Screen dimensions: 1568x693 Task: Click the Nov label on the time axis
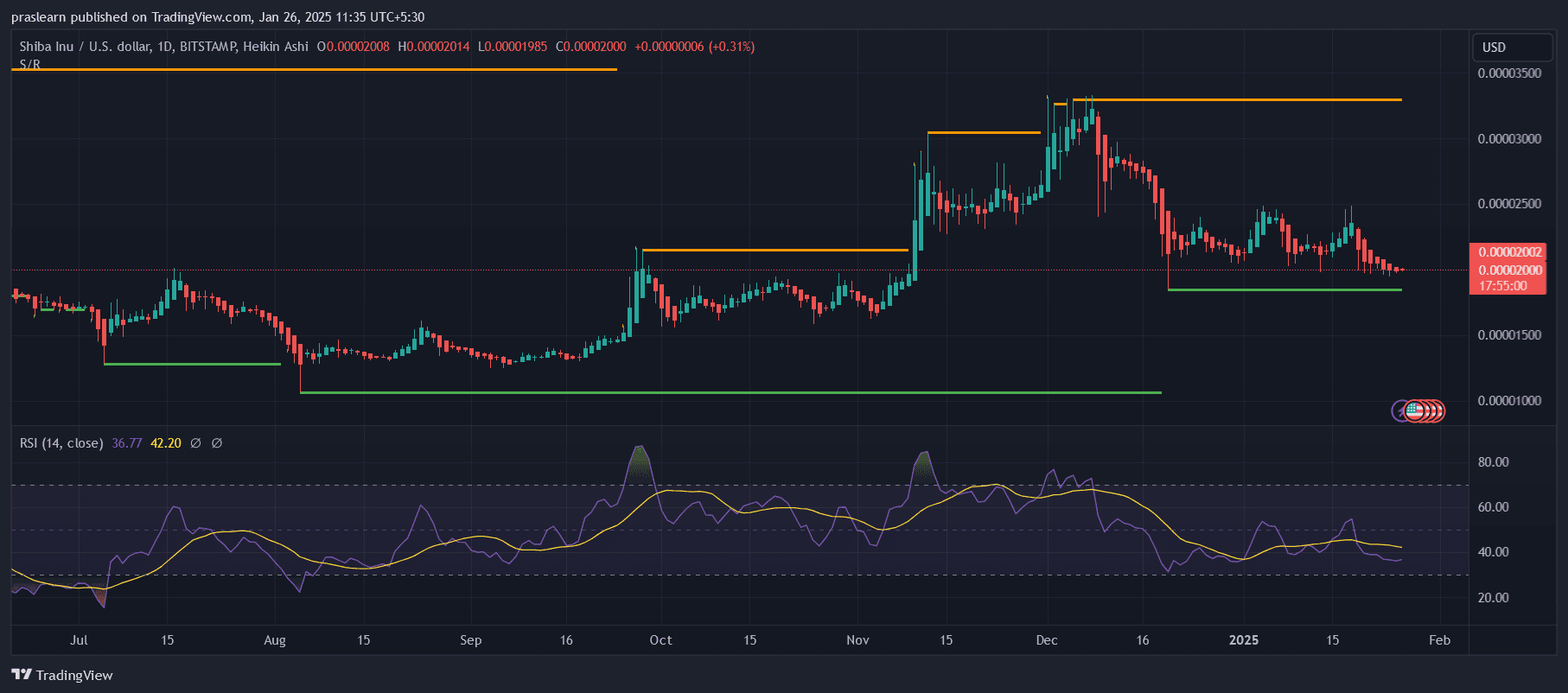[x=857, y=640]
